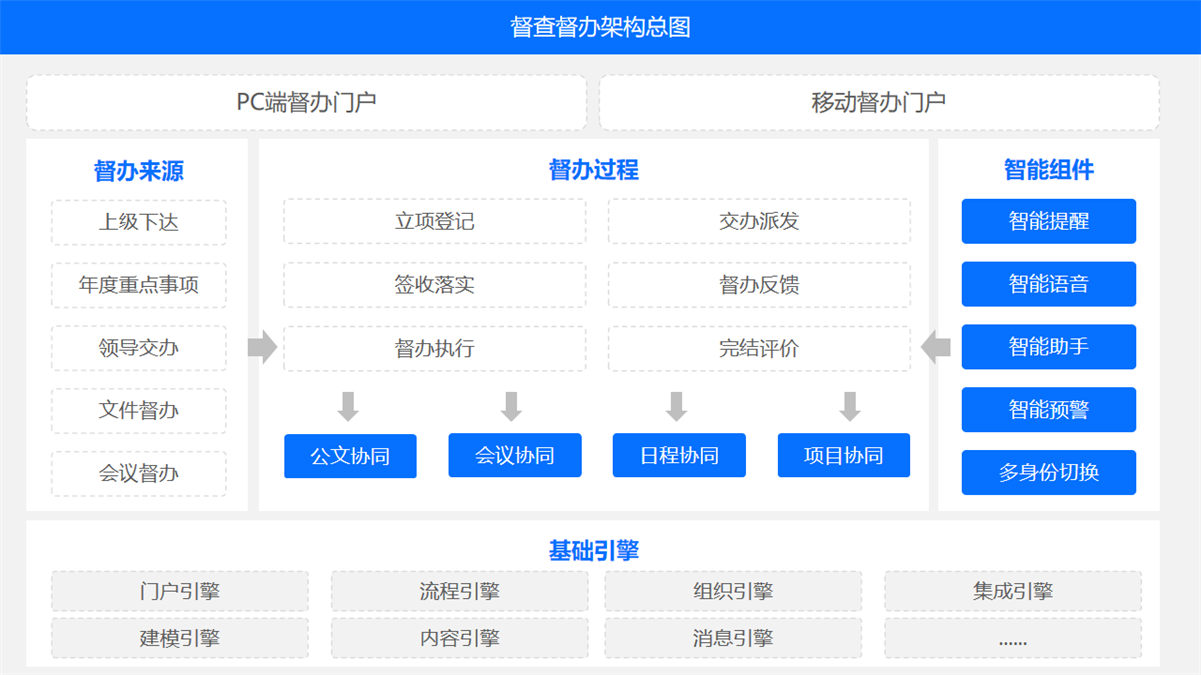
Task: Select the 立项登记 process step
Action: pos(434,222)
